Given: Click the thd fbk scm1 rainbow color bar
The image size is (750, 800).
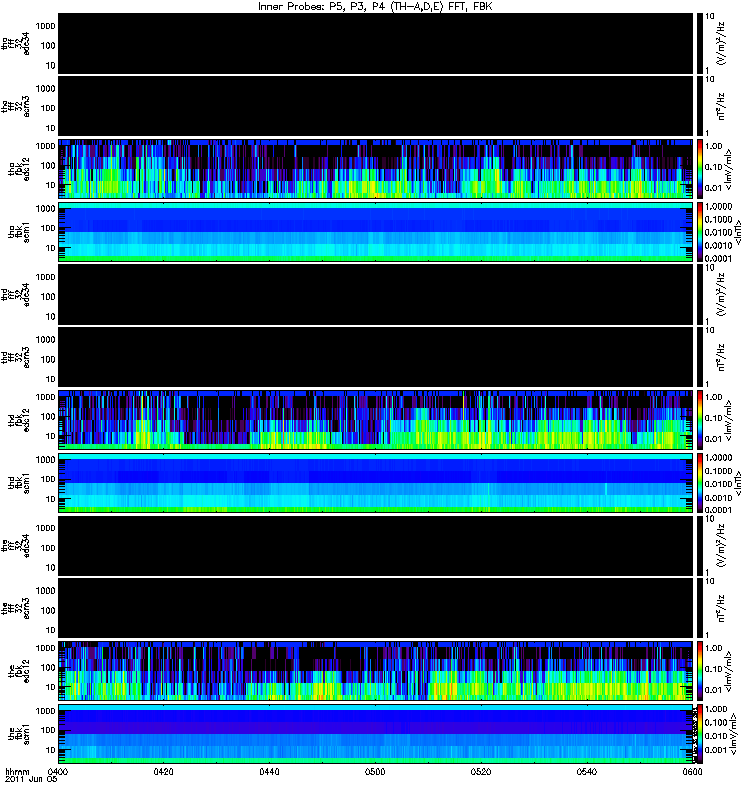Looking at the screenshot, I should tap(699, 483).
